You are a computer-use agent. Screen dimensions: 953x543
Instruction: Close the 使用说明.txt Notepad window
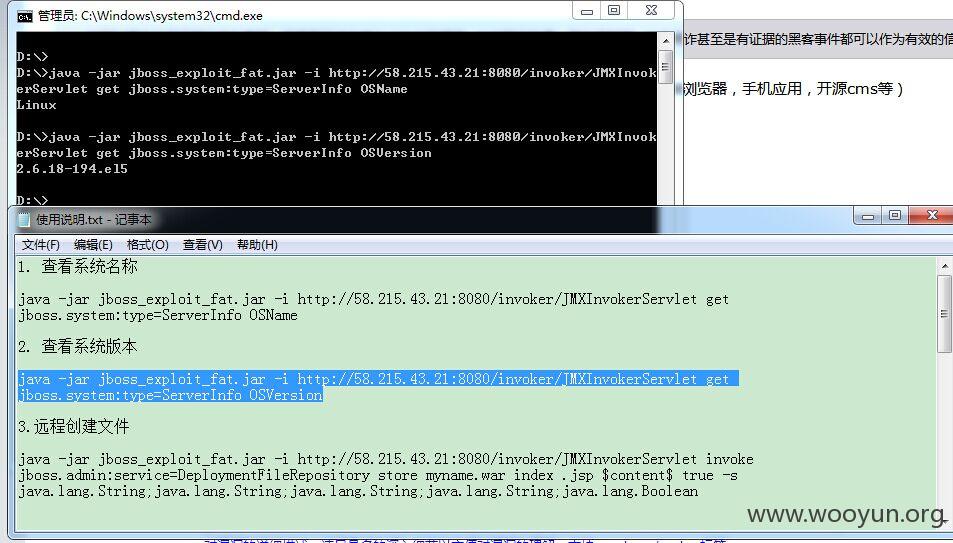[x=932, y=215]
